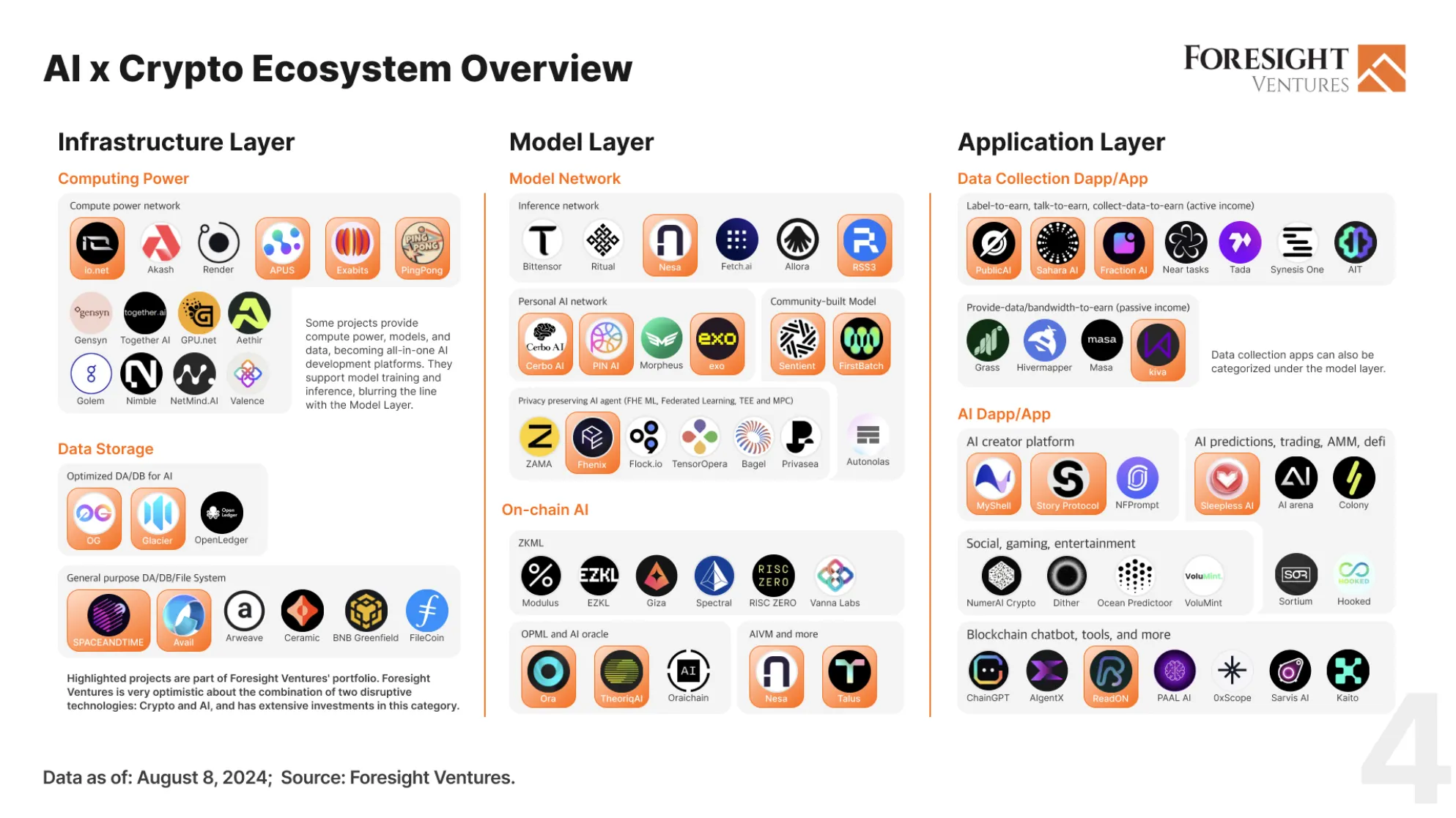
Task: Open the kiva purple icon
Action: point(1158,344)
